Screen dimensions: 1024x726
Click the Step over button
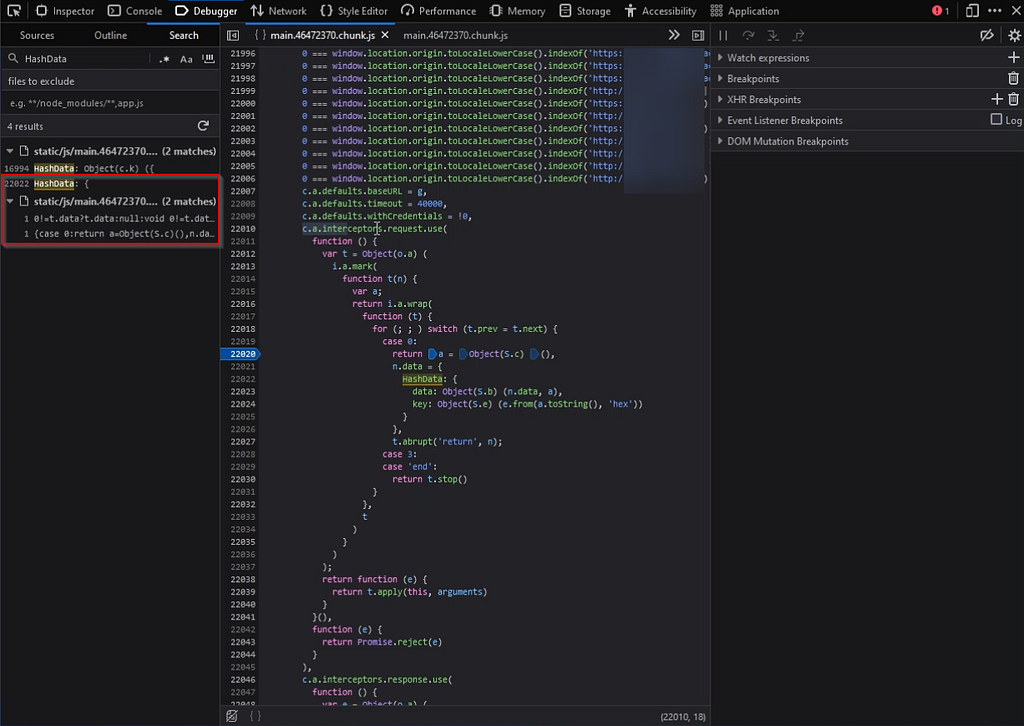click(748, 35)
